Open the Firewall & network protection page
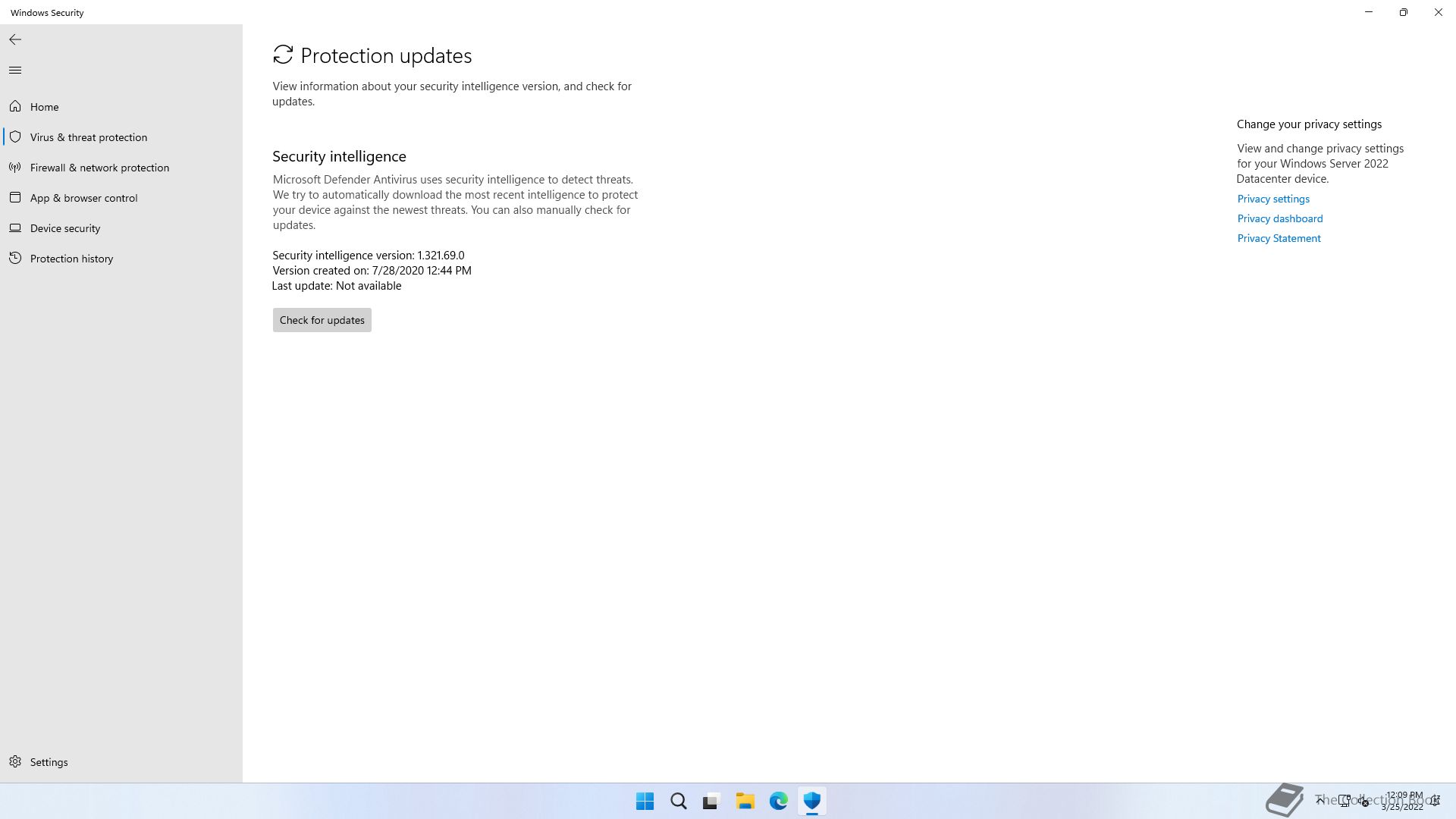The height and width of the screenshot is (819, 1456). 99,168
